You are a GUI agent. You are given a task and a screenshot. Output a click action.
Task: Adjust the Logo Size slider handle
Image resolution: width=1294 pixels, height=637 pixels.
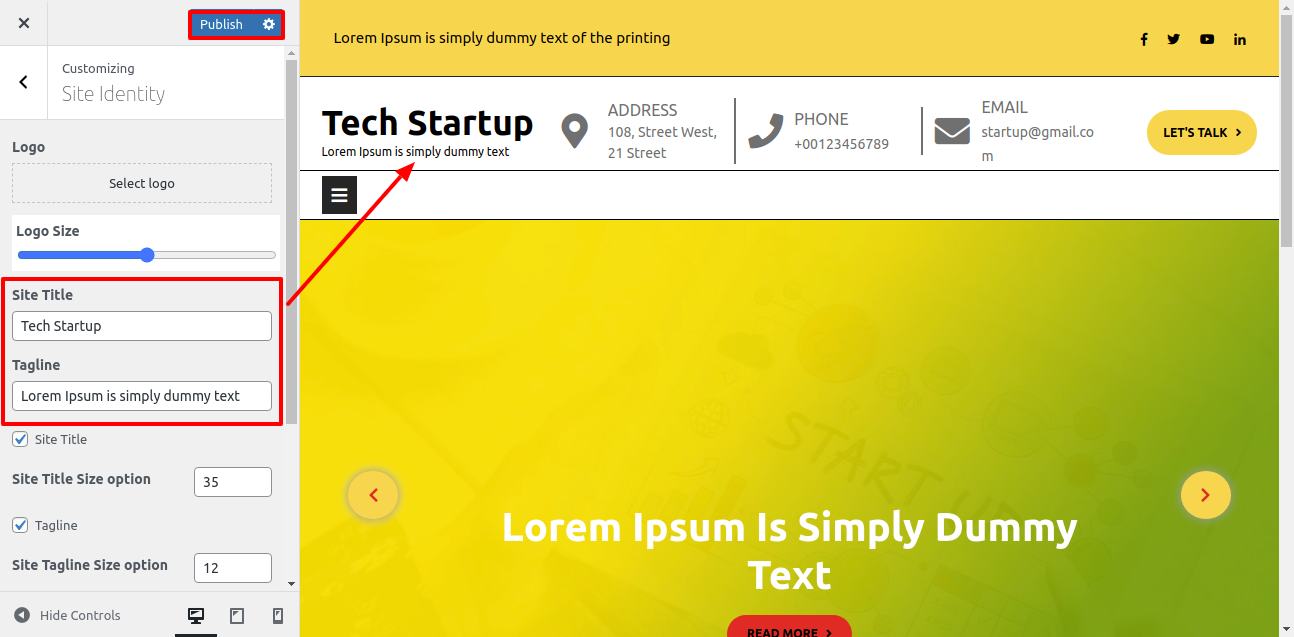pyautogui.click(x=147, y=255)
